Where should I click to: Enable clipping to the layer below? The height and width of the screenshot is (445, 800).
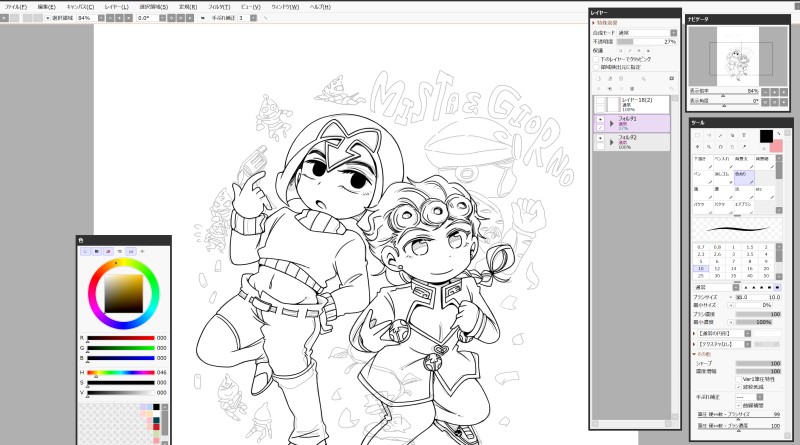coord(596,59)
